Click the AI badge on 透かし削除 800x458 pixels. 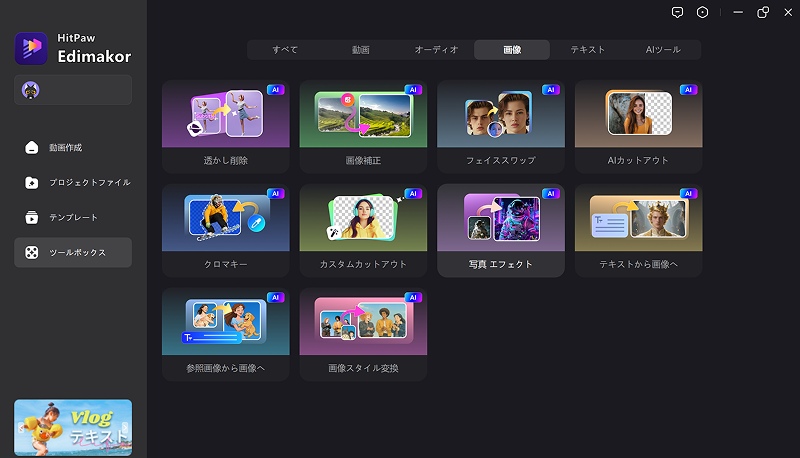276,90
